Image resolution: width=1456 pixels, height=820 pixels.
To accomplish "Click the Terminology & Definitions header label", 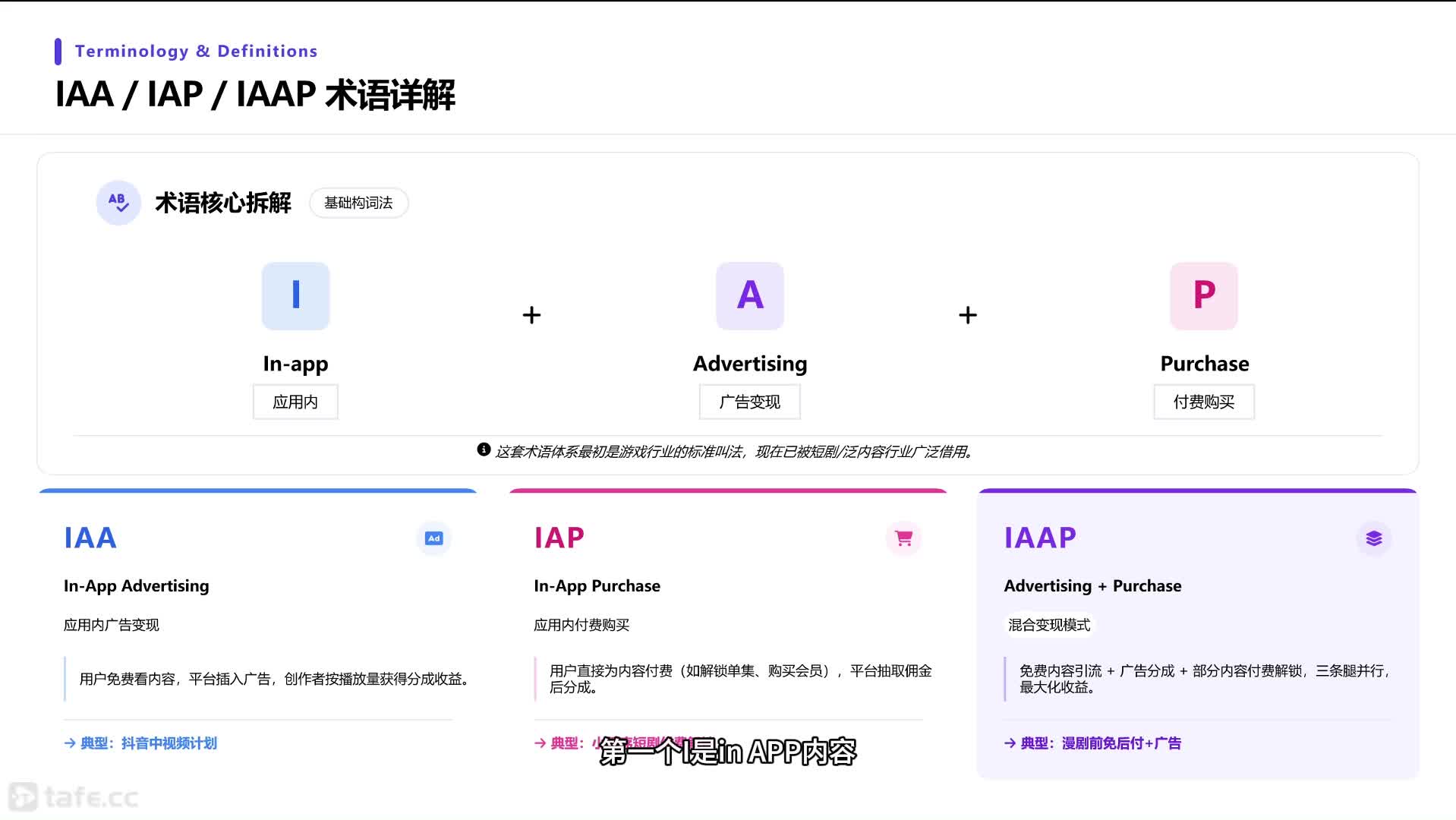I will point(196,51).
